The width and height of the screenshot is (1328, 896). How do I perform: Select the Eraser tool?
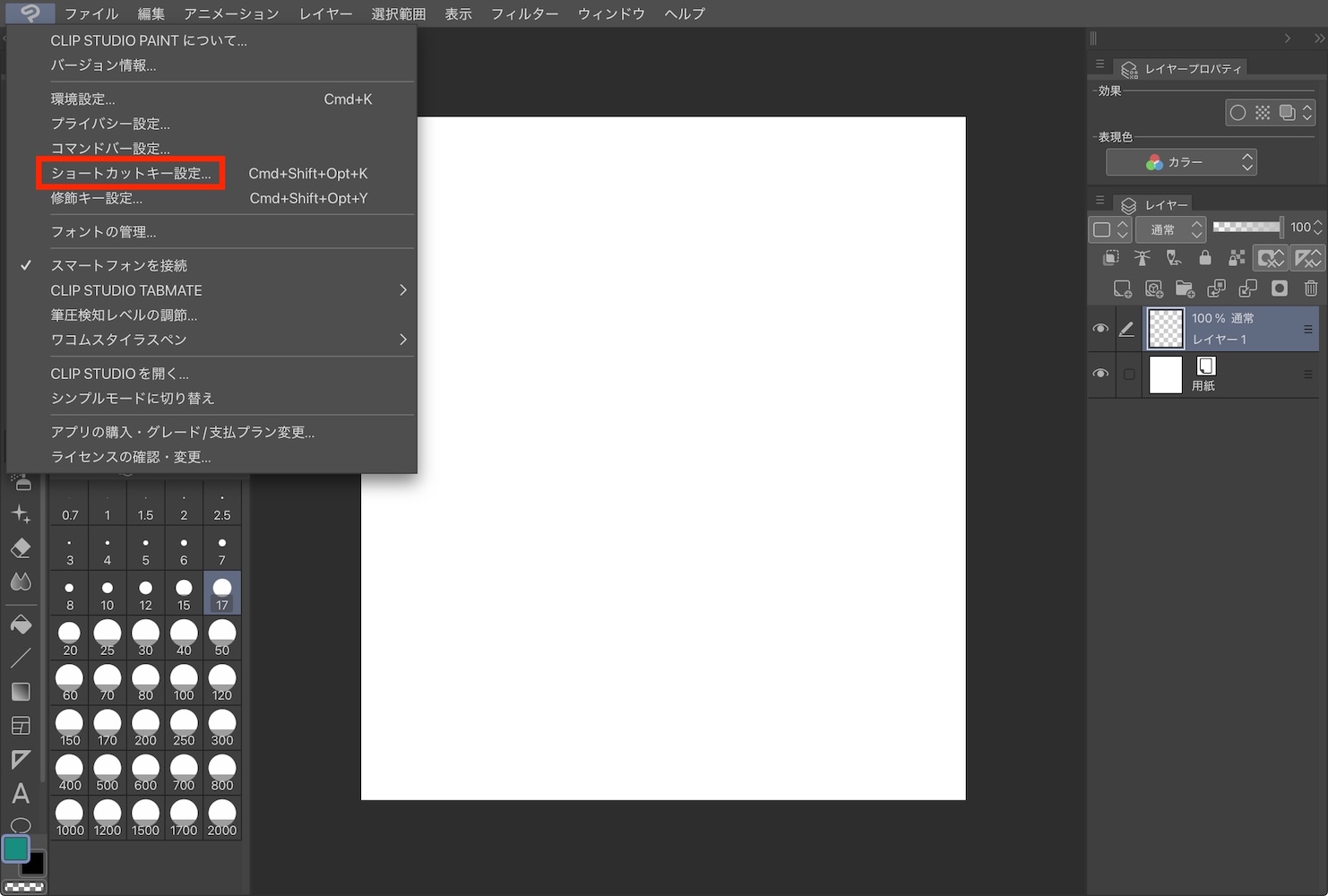[21, 547]
